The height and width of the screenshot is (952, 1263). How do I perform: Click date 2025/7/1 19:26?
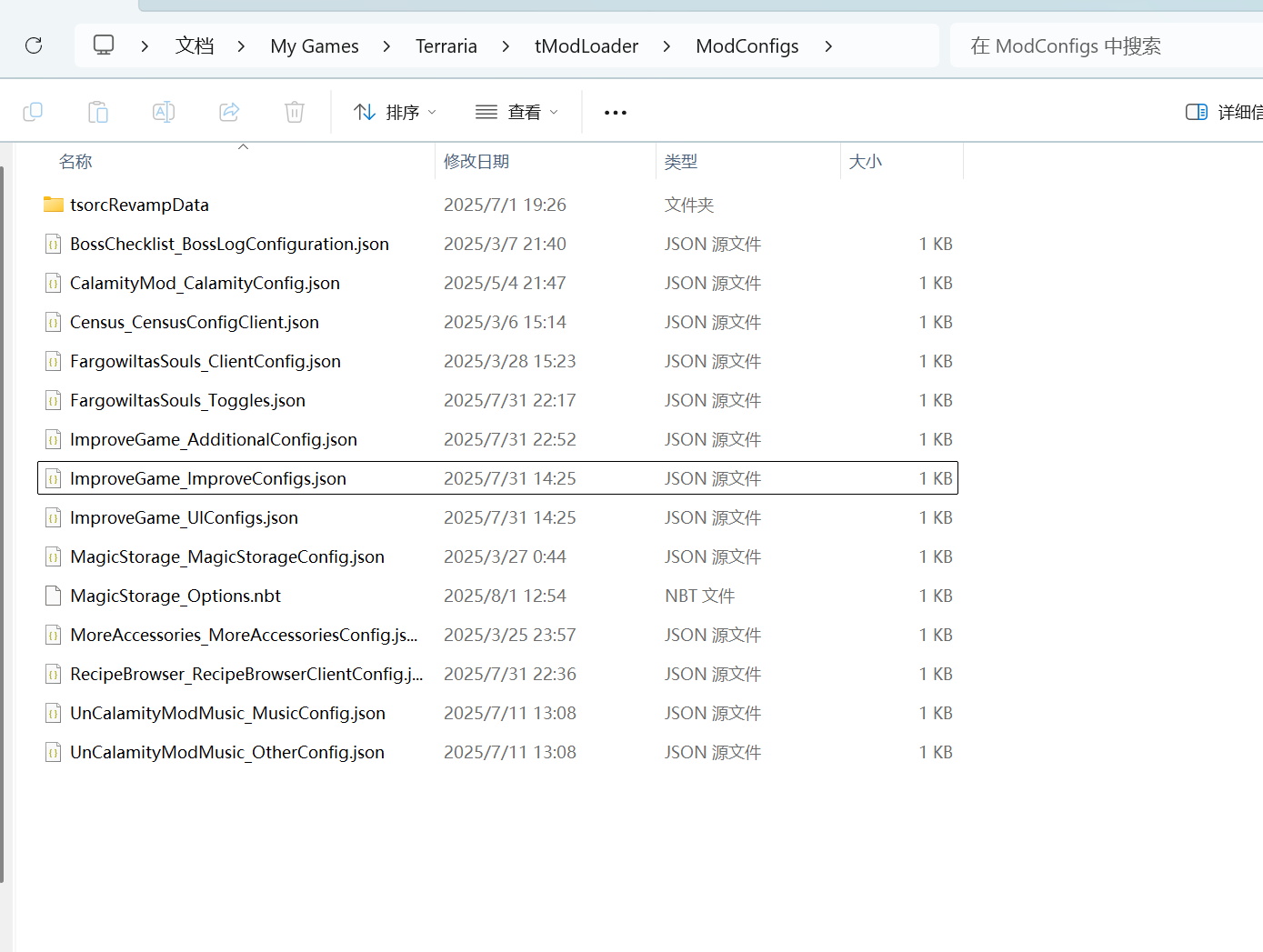pyautogui.click(x=505, y=205)
